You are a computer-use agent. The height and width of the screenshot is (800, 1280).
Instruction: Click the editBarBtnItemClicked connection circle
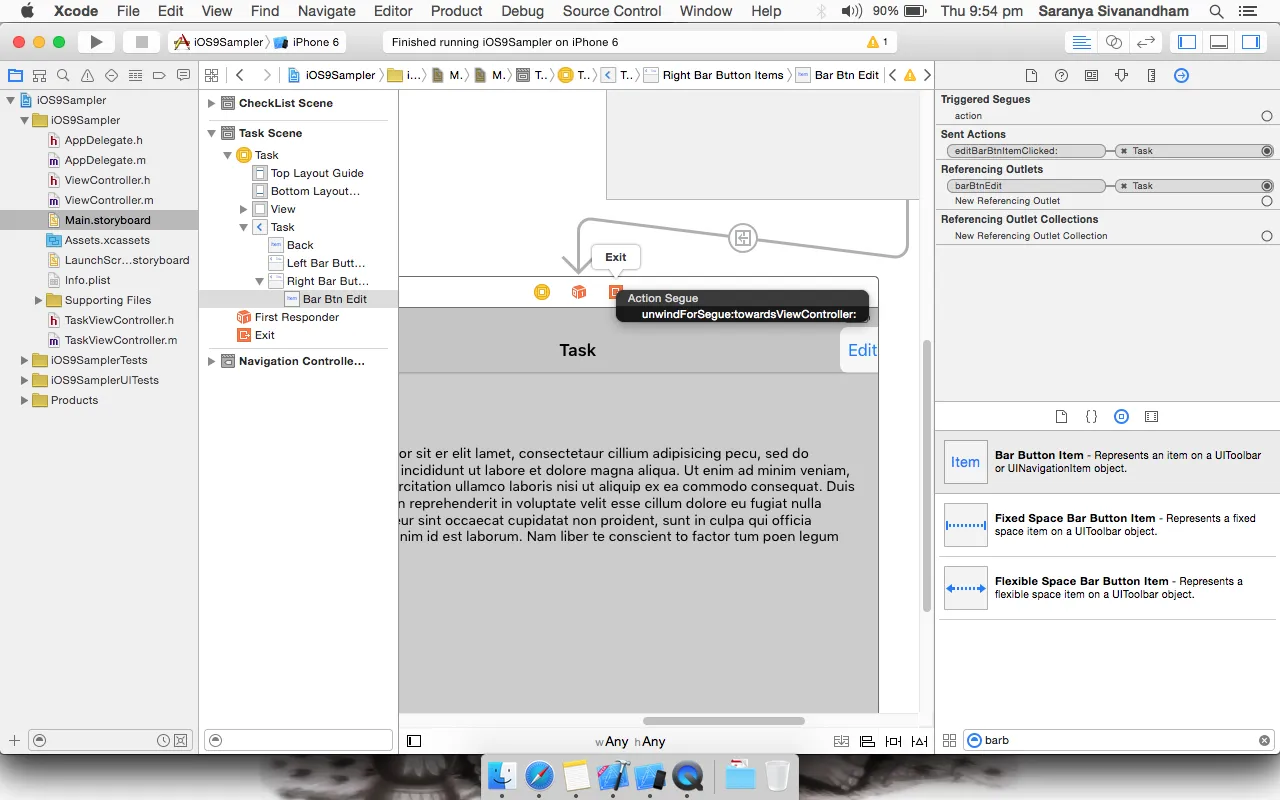1267,151
